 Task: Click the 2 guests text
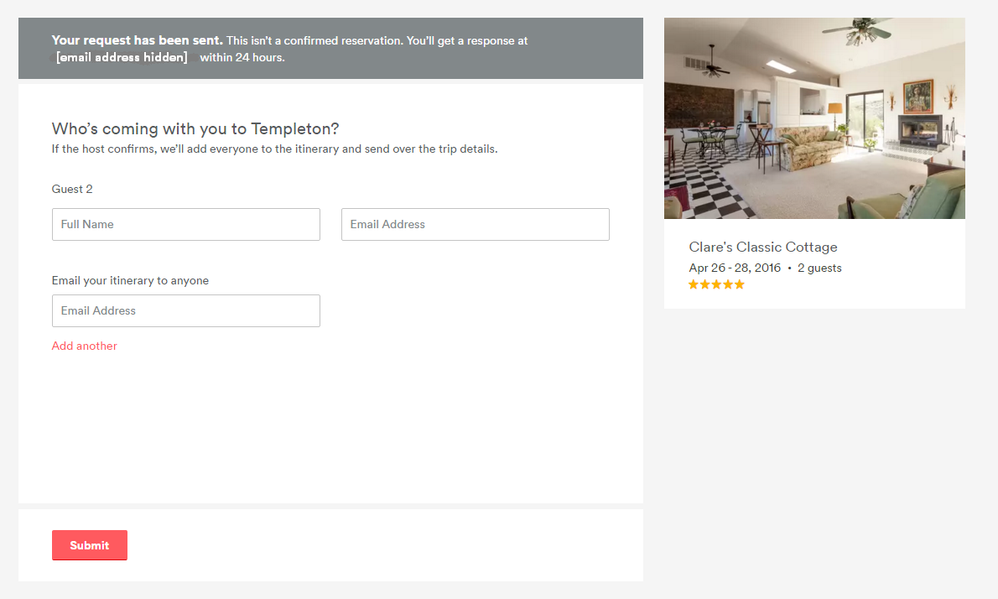coord(819,268)
